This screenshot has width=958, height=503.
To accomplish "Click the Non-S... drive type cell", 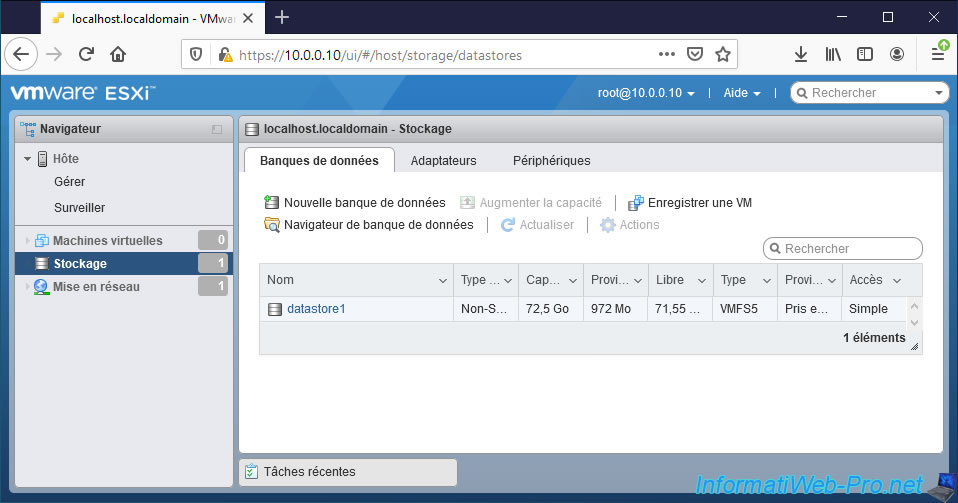I will [x=486, y=309].
